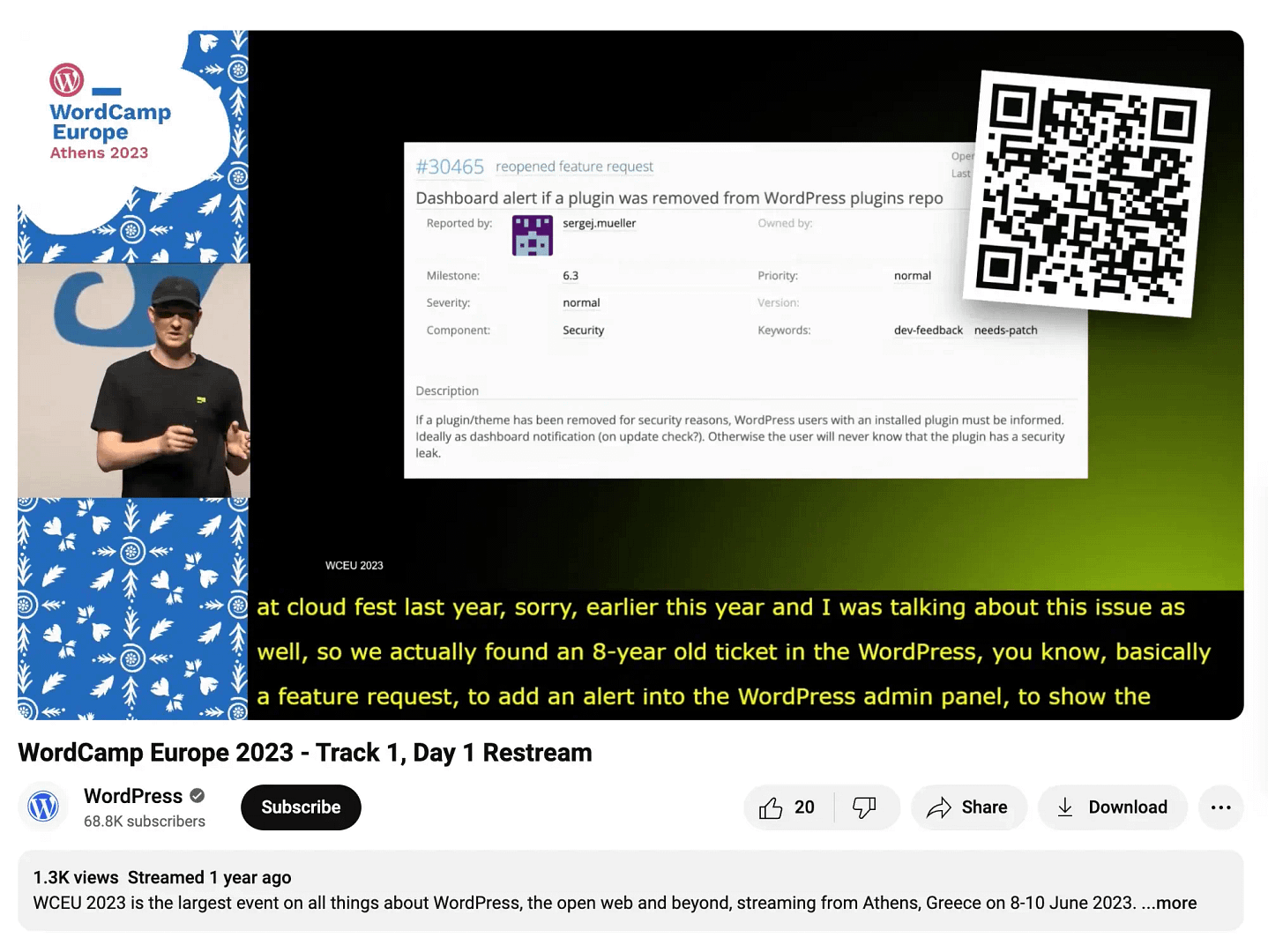Click the needs-patch keyword in slide
This screenshot has width=1268, height=952.
(x=1006, y=331)
